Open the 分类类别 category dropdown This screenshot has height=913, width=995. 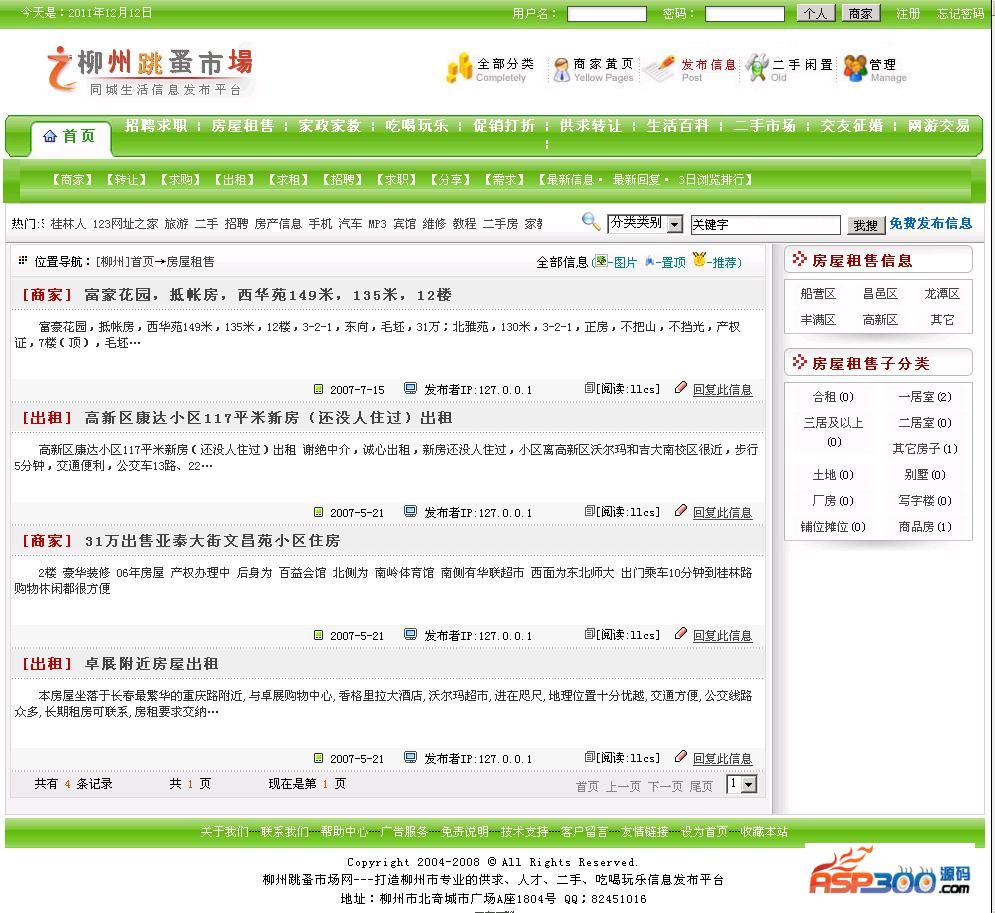[x=645, y=223]
